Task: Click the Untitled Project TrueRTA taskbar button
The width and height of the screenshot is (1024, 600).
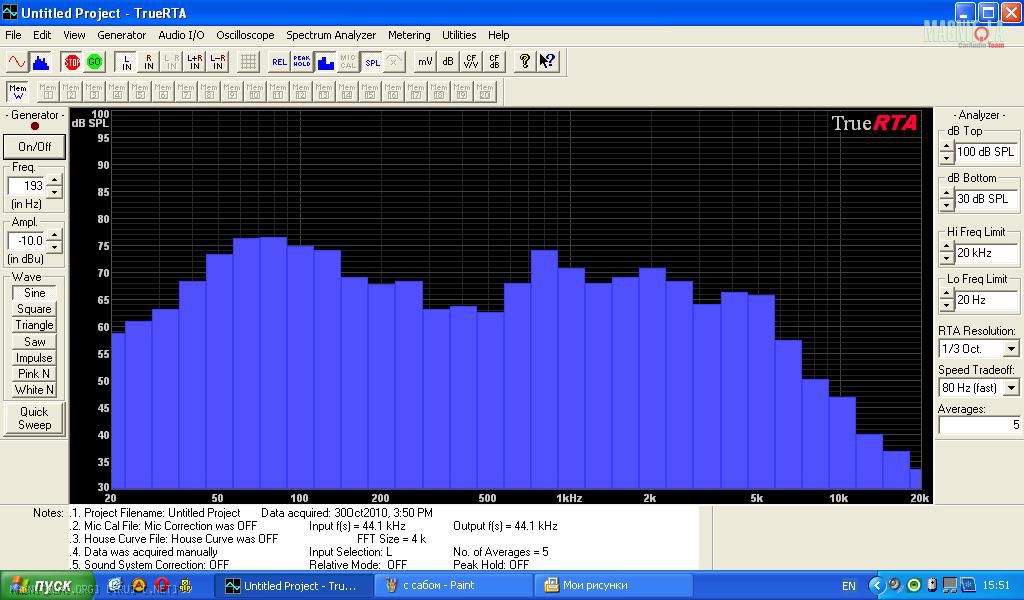Action: (295, 586)
